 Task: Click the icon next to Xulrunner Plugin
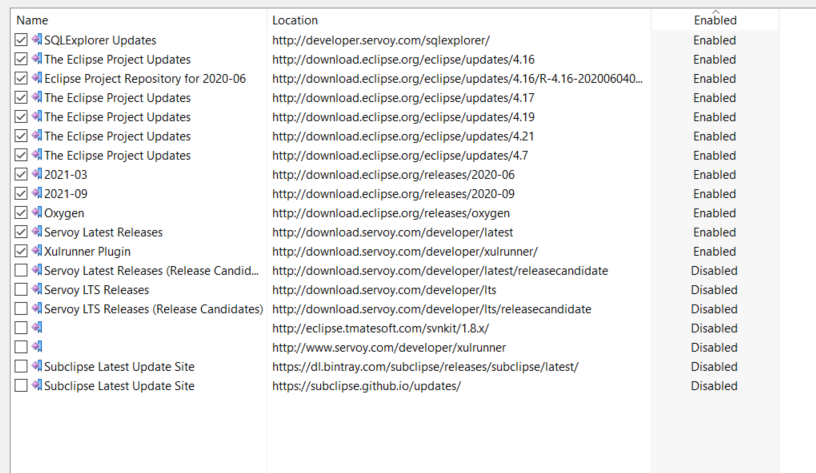pyautogui.click(x=36, y=251)
